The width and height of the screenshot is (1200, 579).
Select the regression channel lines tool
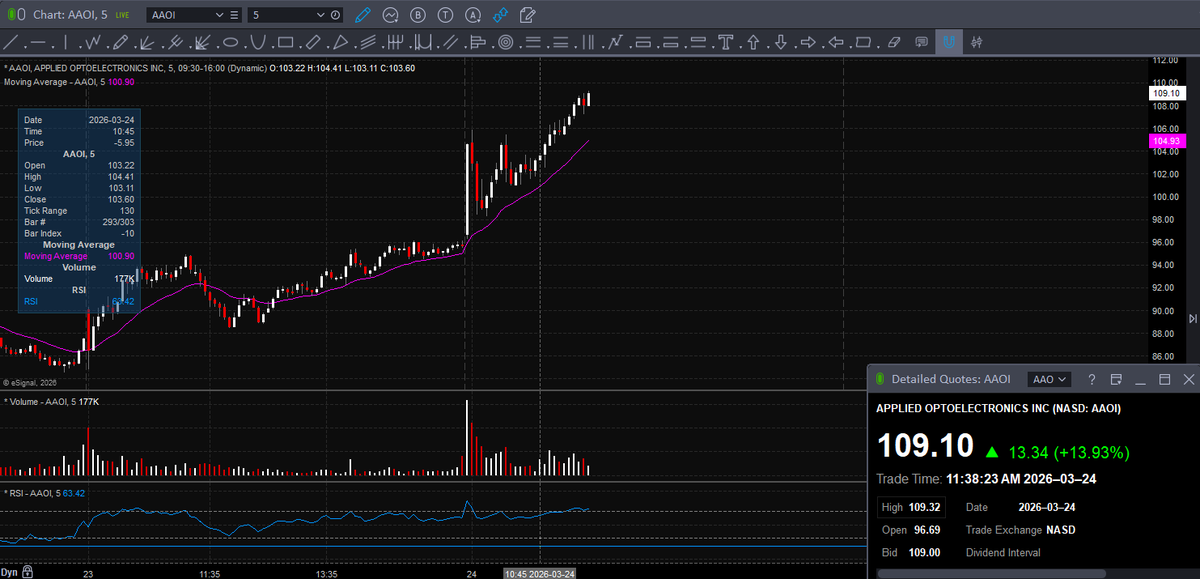tap(367, 42)
